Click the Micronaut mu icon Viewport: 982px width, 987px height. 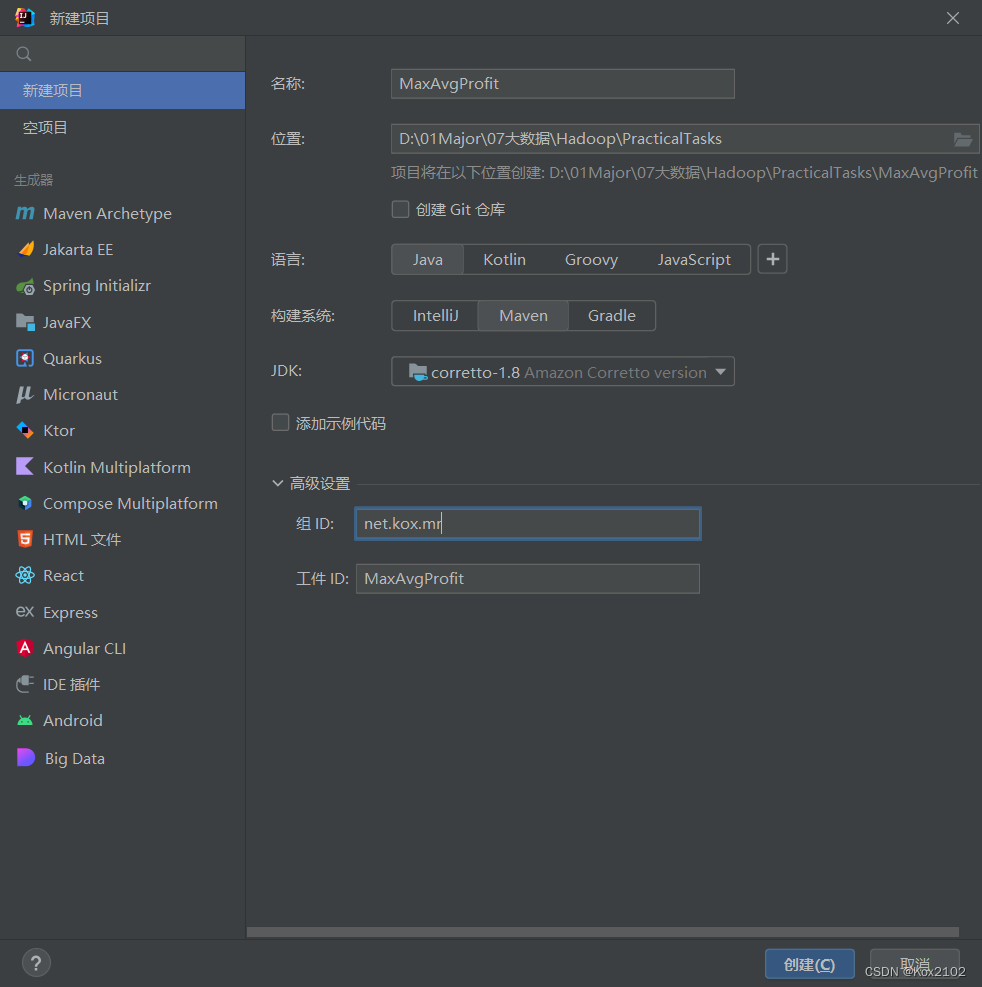coord(25,395)
